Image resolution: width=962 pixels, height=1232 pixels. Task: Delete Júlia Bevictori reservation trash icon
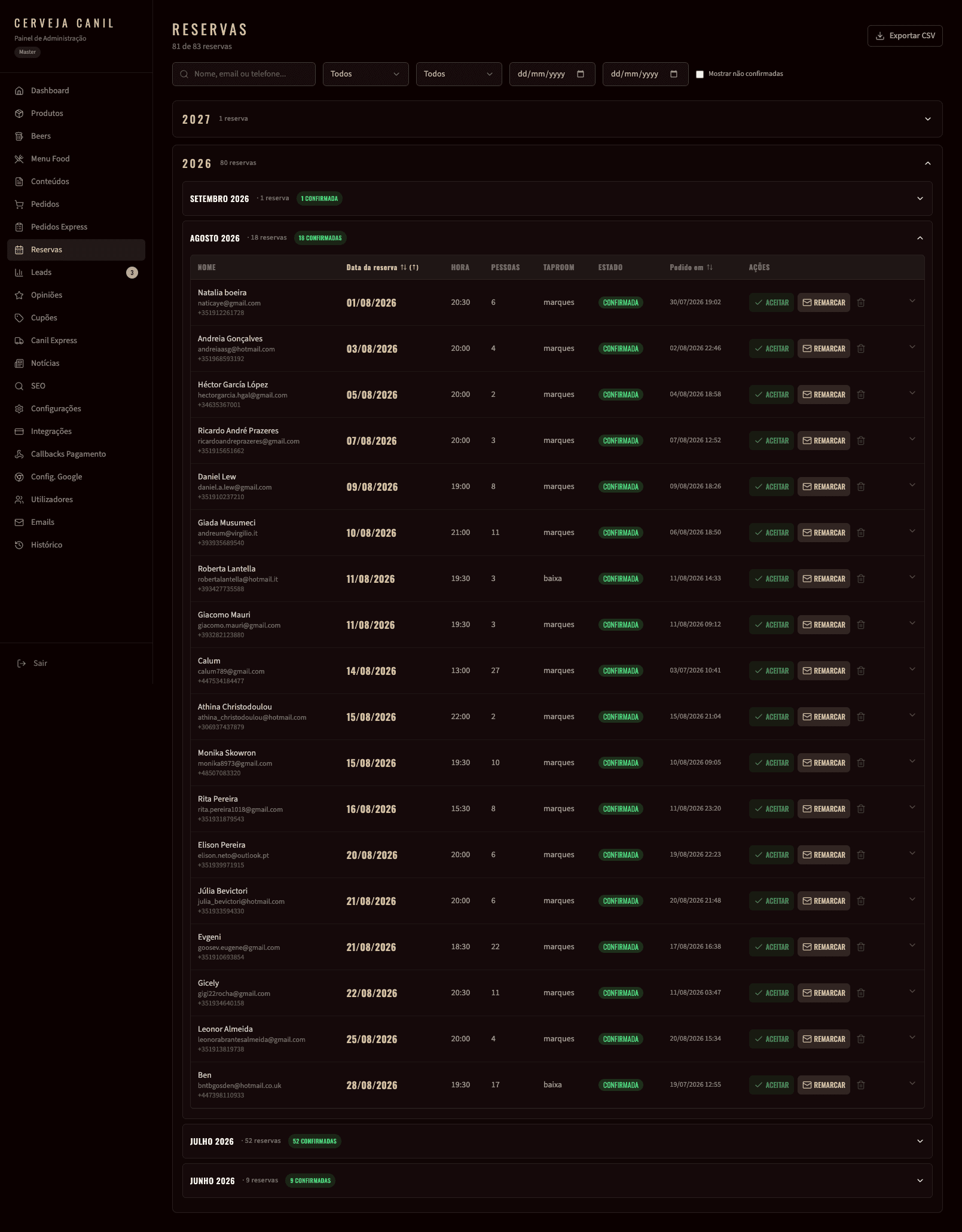point(861,901)
